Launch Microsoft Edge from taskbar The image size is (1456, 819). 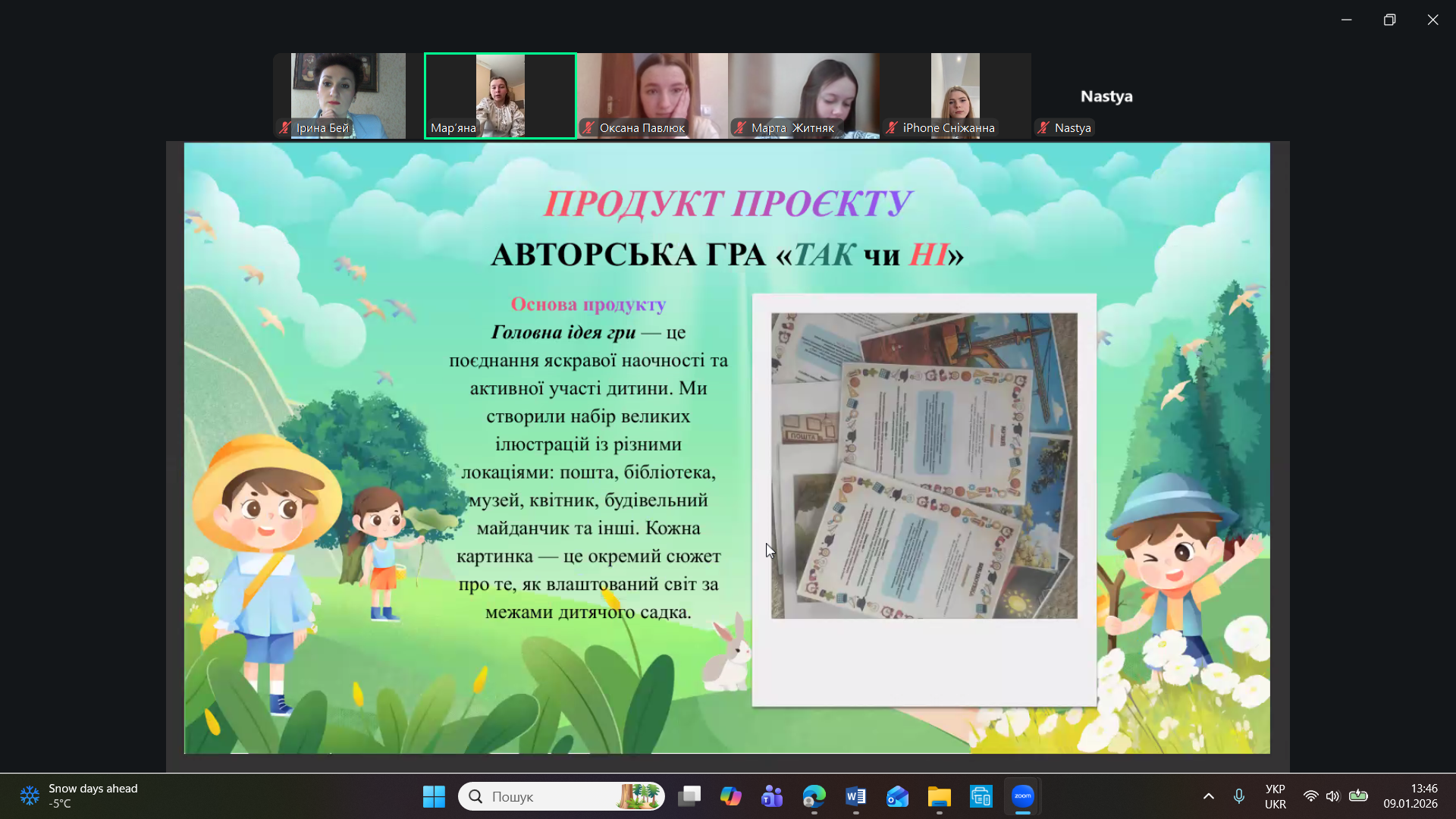(814, 796)
